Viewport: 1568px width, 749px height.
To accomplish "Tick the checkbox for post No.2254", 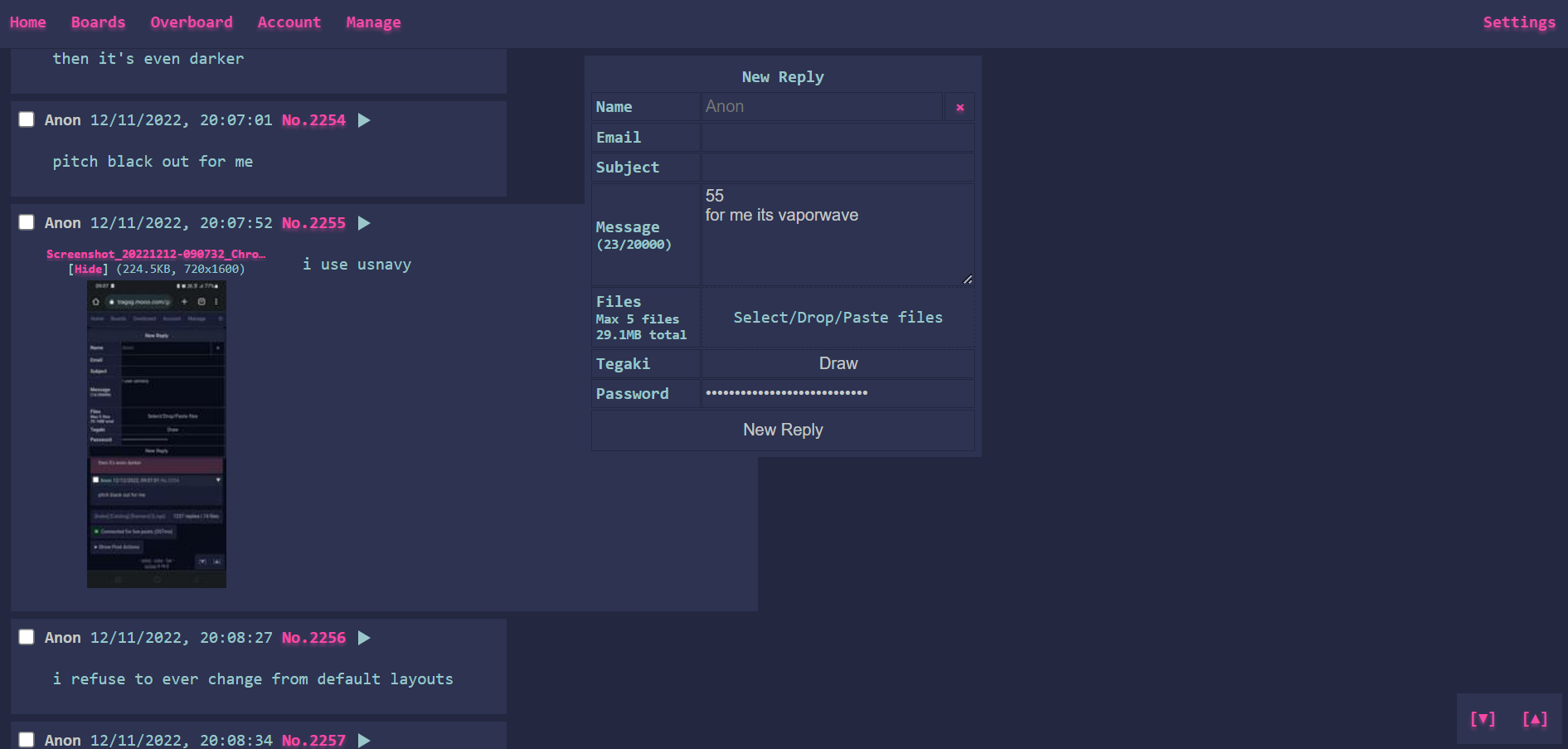I will point(27,119).
